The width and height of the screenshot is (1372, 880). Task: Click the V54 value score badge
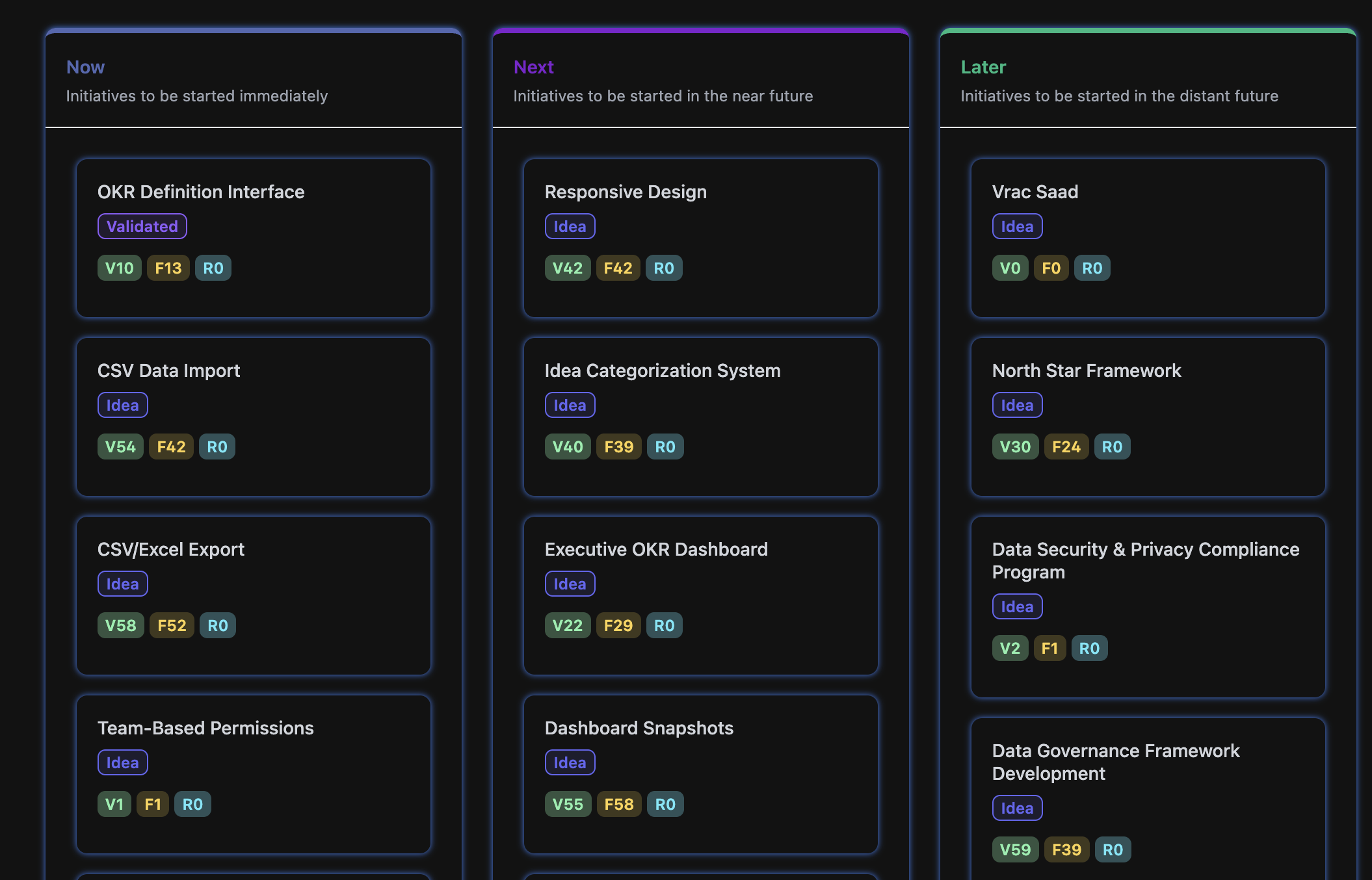[120, 447]
